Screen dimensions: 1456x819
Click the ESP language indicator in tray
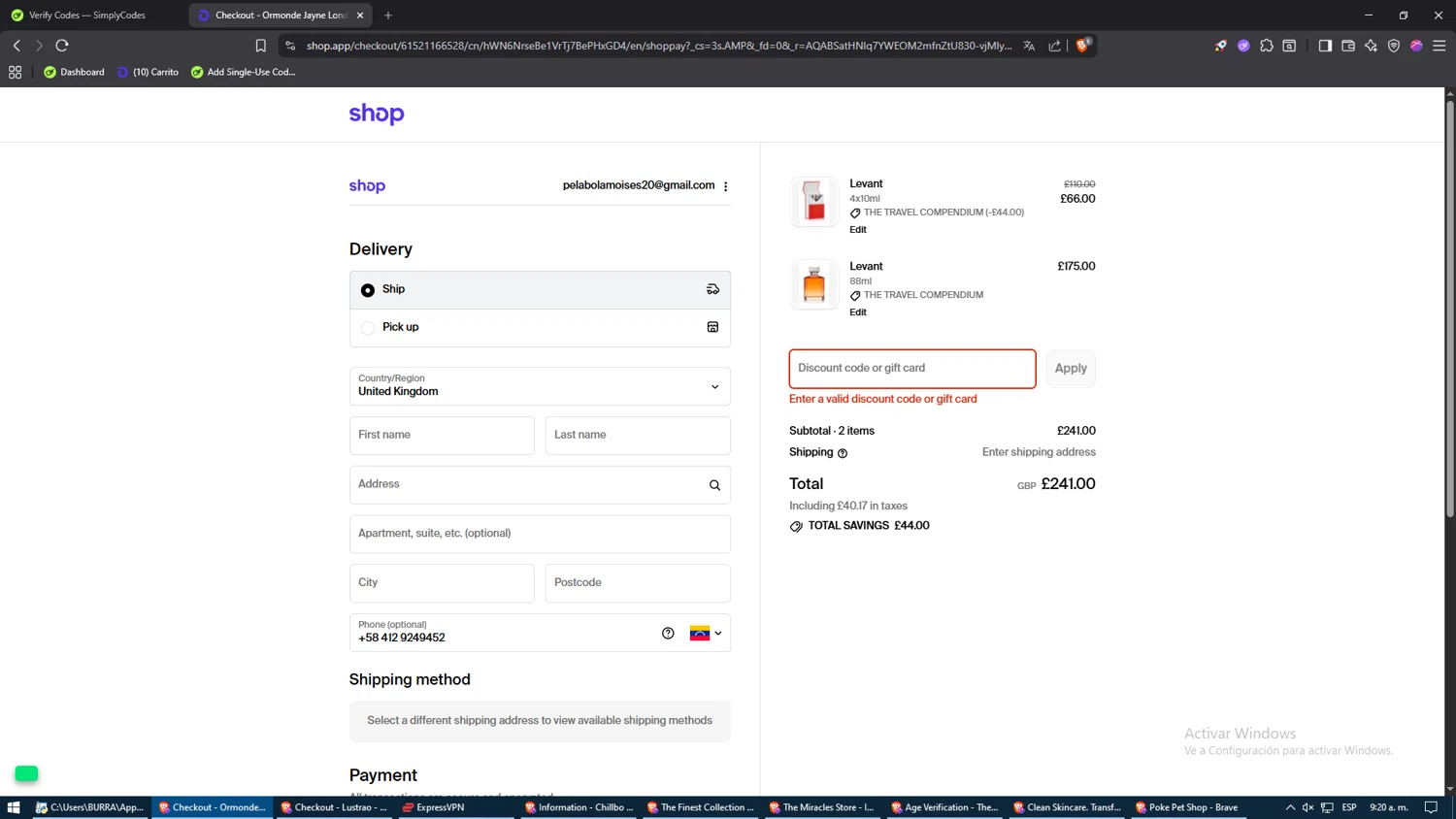(1349, 807)
